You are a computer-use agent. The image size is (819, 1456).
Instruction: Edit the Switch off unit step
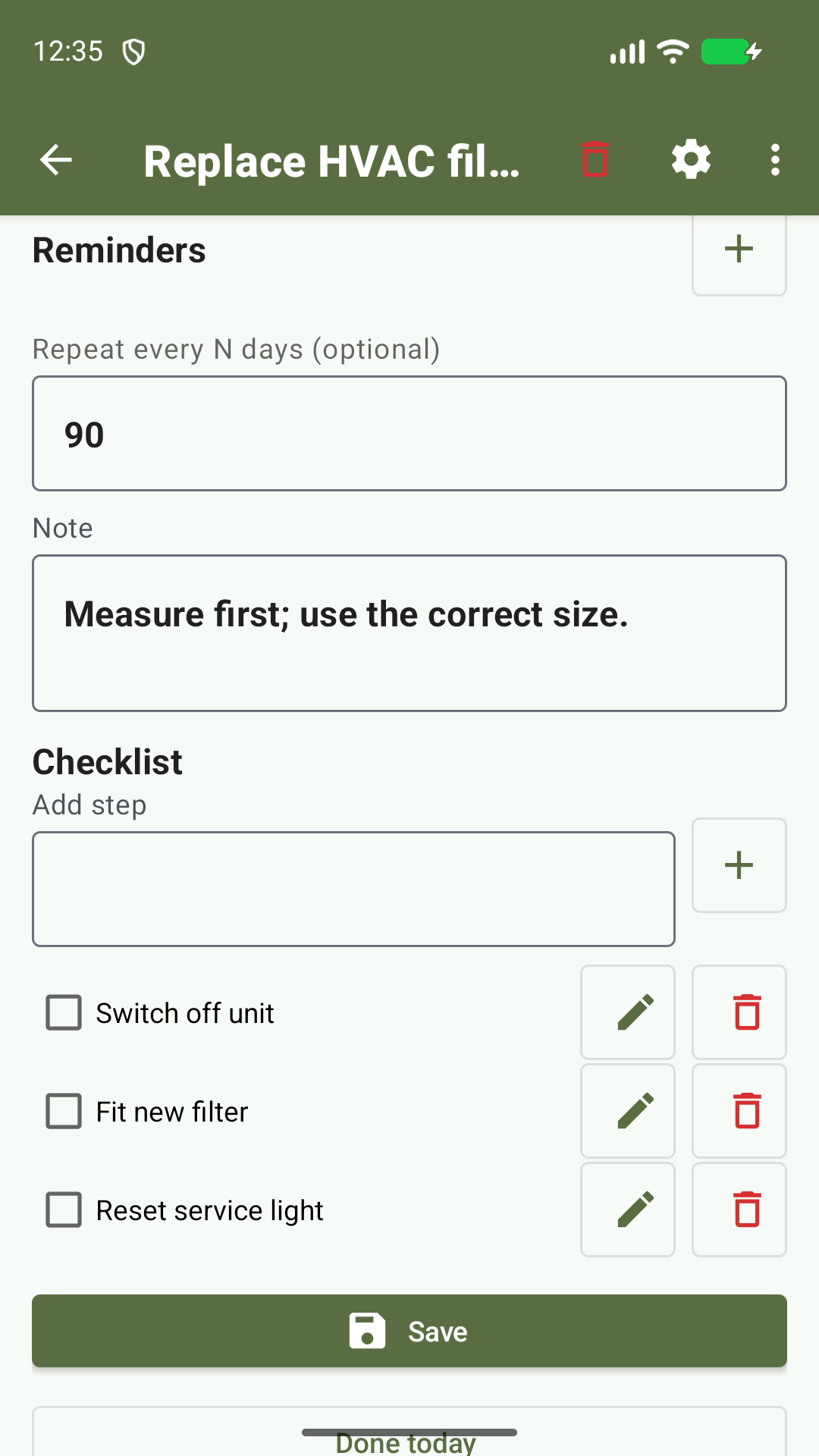(628, 1012)
